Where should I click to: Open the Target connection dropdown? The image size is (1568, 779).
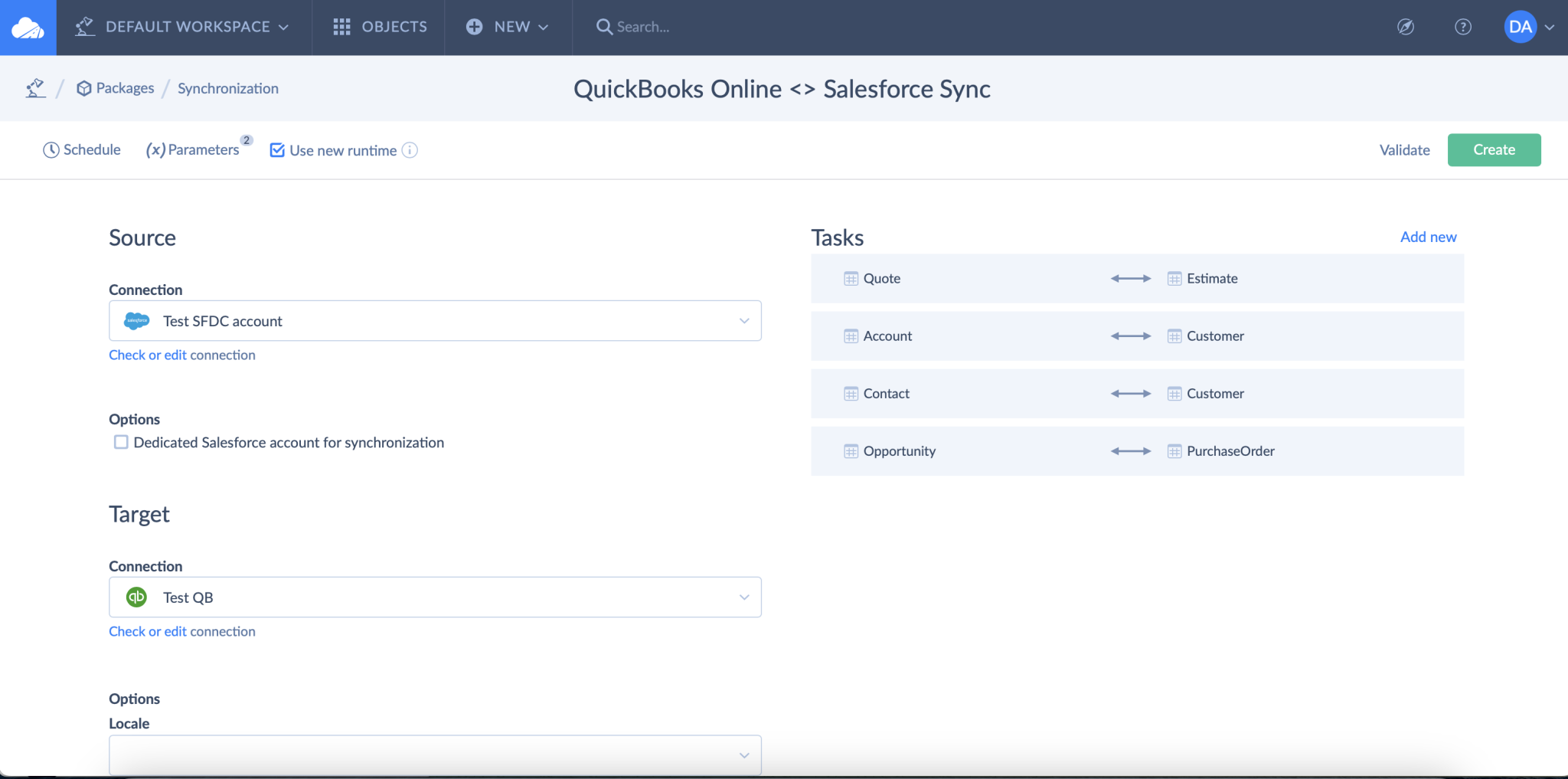coord(435,597)
